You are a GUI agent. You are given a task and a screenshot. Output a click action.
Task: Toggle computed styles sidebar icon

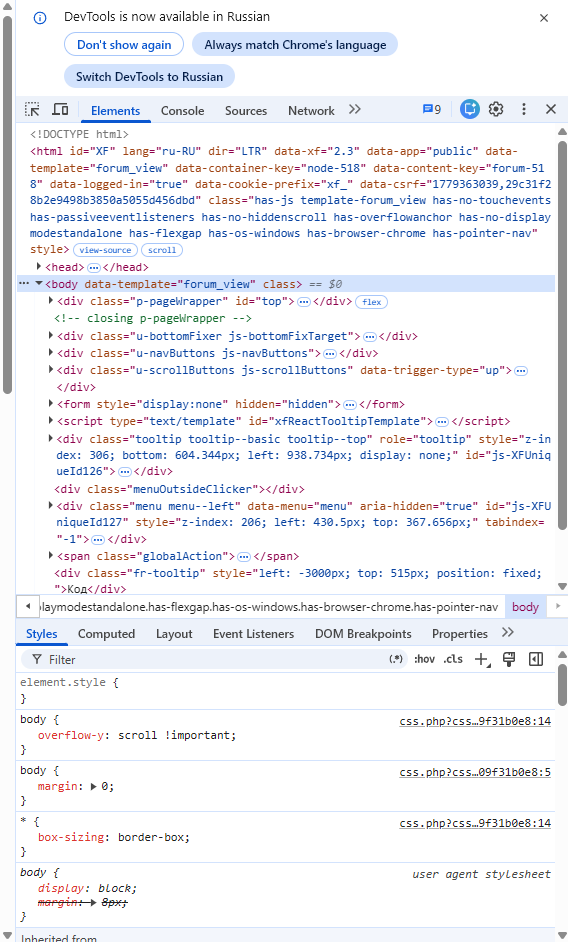(x=536, y=659)
